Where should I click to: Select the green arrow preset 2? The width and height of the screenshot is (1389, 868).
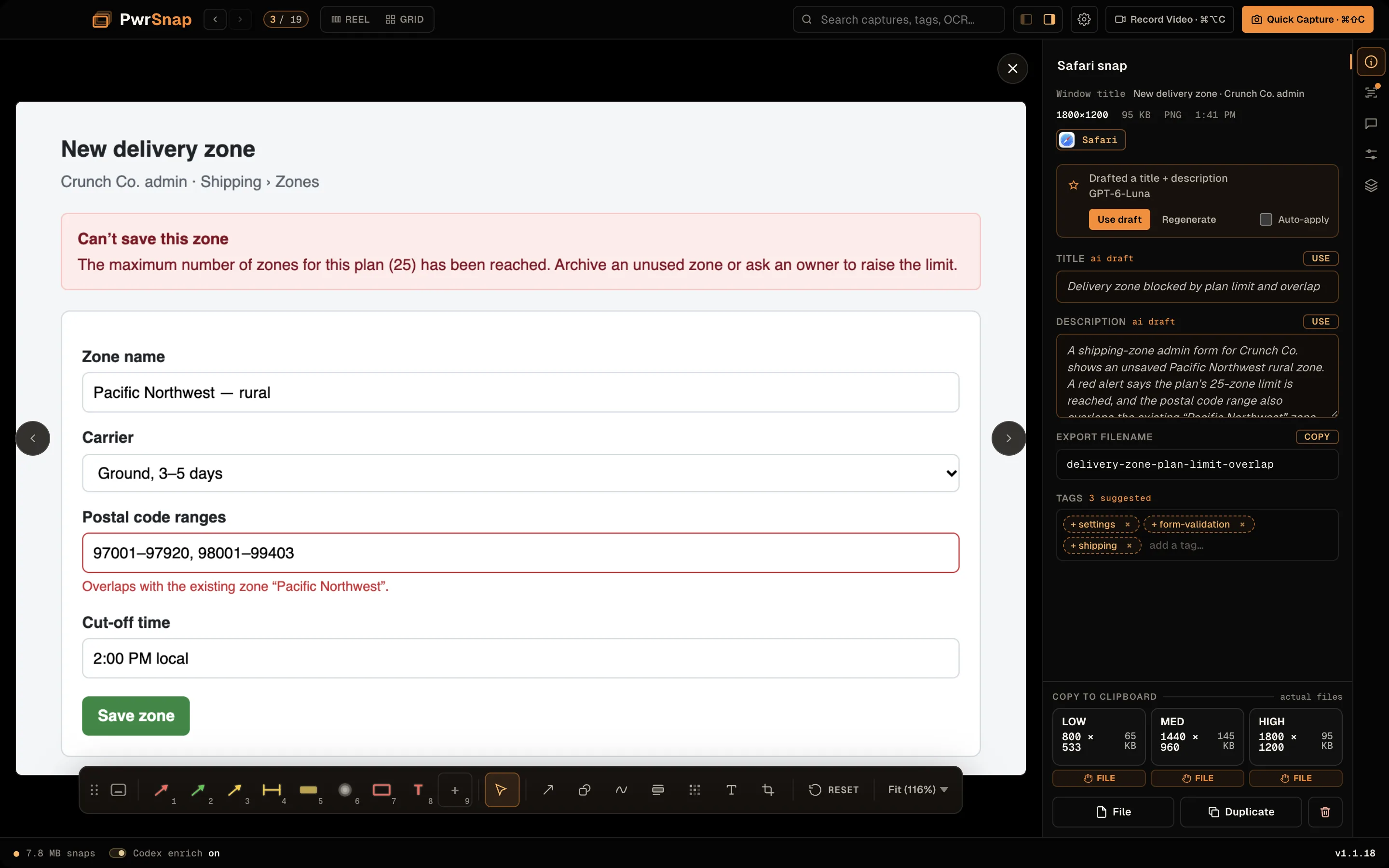coord(198,790)
